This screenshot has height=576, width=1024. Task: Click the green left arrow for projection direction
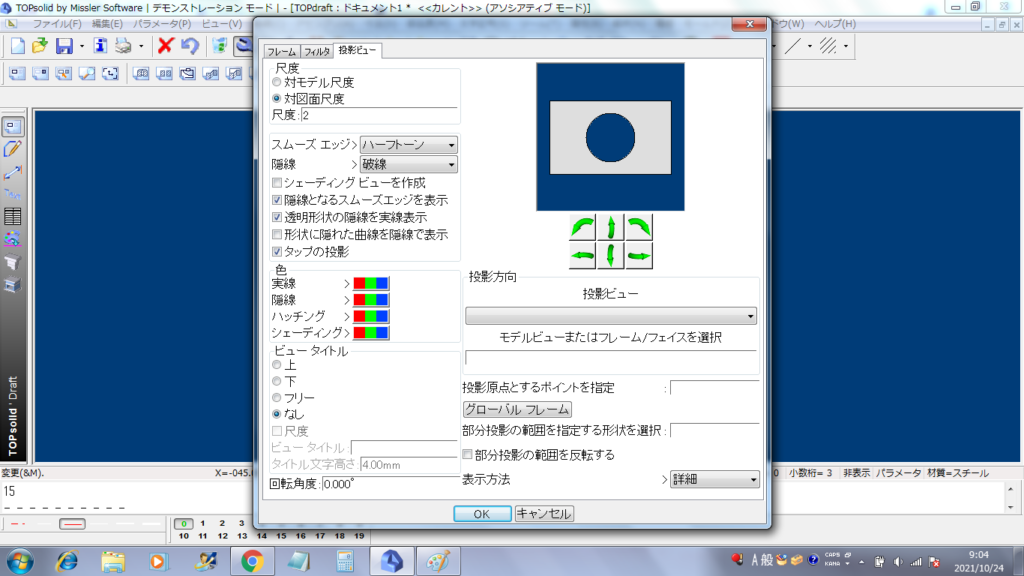(582, 255)
